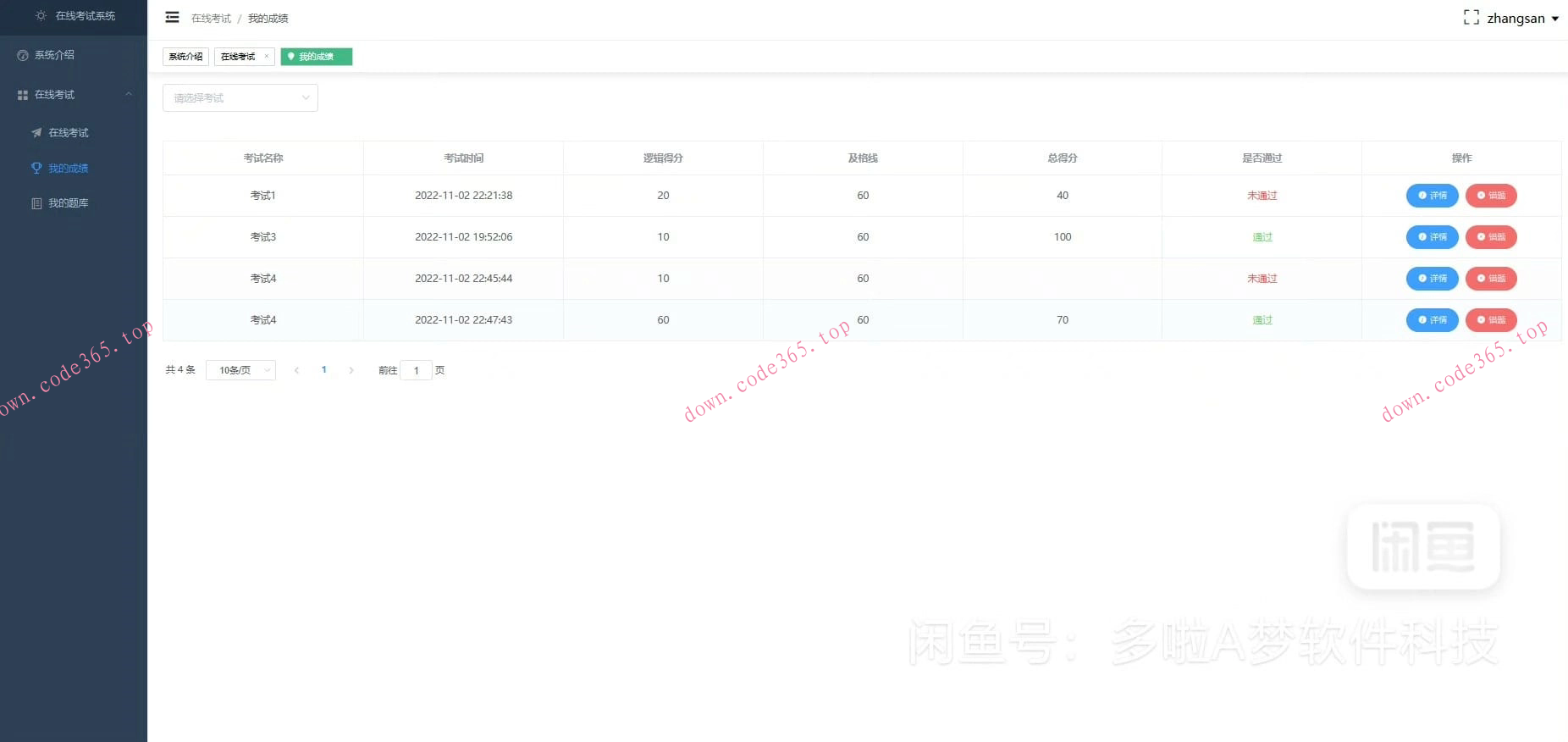Click the 共 4 条 total count

point(180,370)
